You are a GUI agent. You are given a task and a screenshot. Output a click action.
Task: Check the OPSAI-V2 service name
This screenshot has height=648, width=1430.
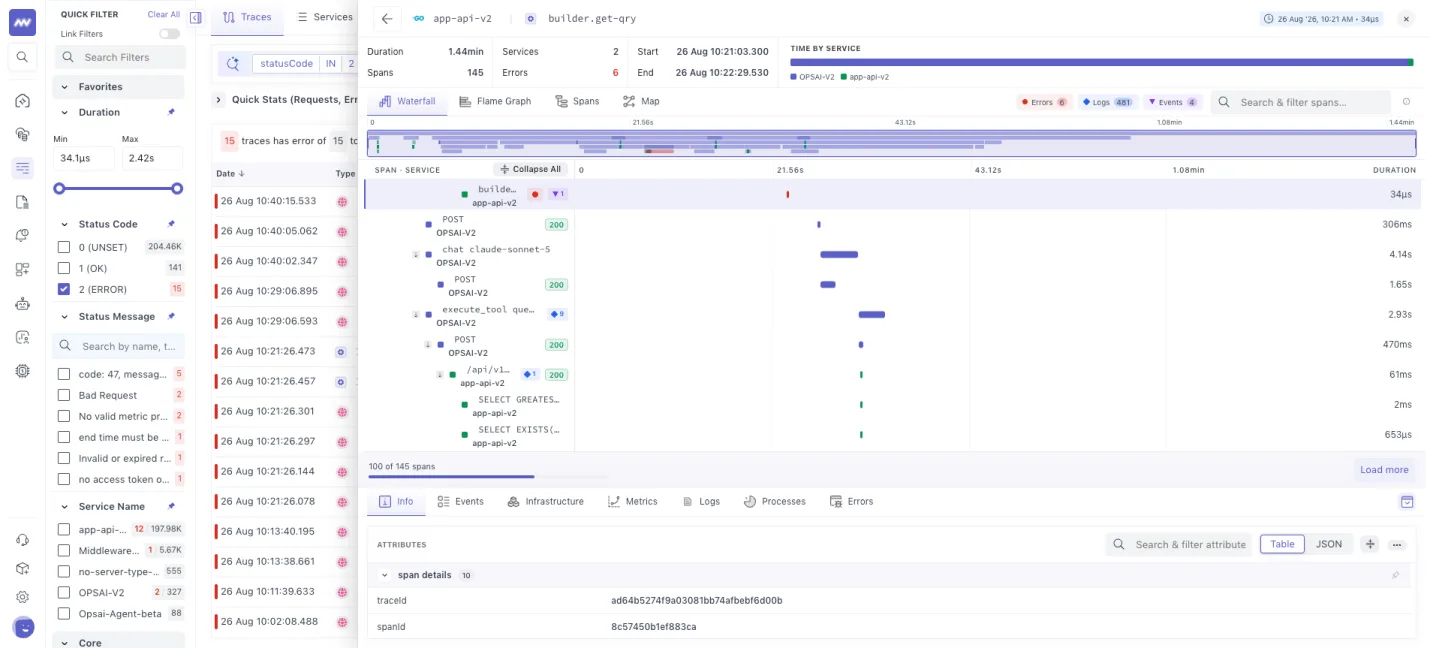pyautogui.click(x=64, y=592)
